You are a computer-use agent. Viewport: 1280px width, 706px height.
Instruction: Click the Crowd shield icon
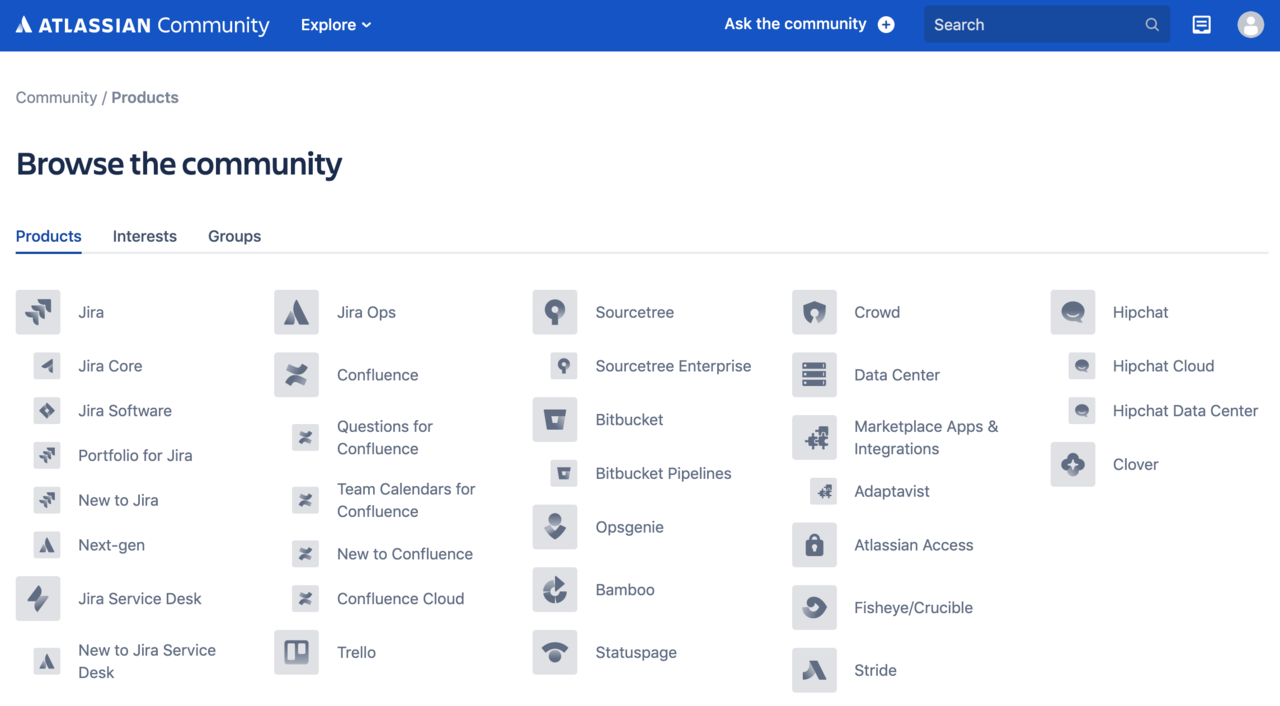pyautogui.click(x=814, y=312)
